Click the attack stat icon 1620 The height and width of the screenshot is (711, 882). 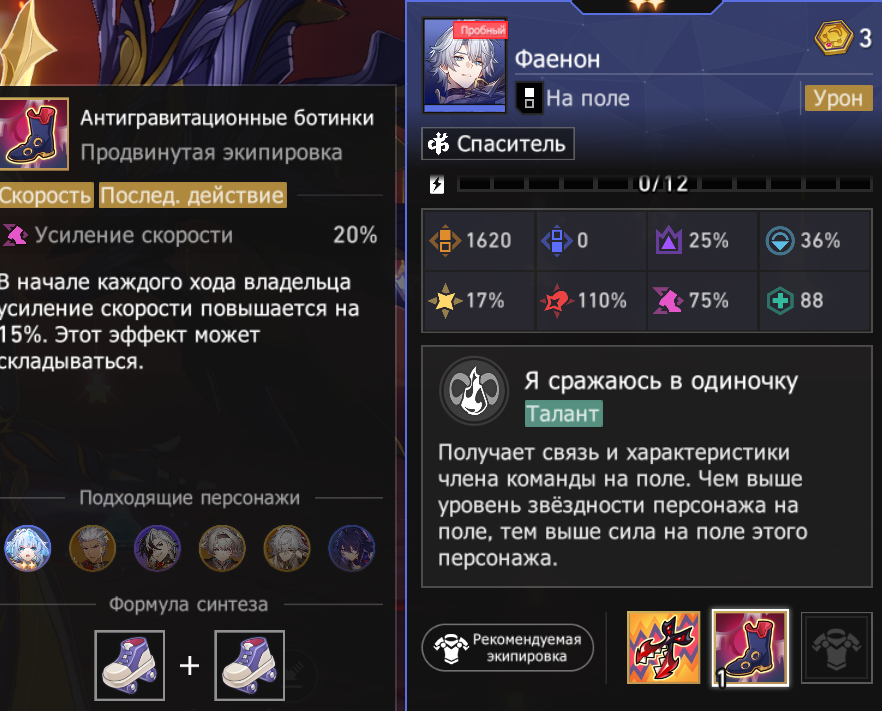click(x=445, y=240)
